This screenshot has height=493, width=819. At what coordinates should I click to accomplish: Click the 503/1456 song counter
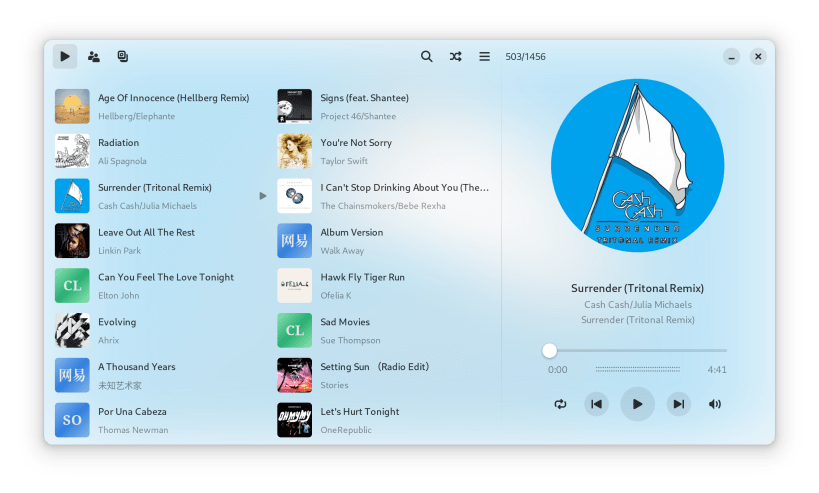525,56
